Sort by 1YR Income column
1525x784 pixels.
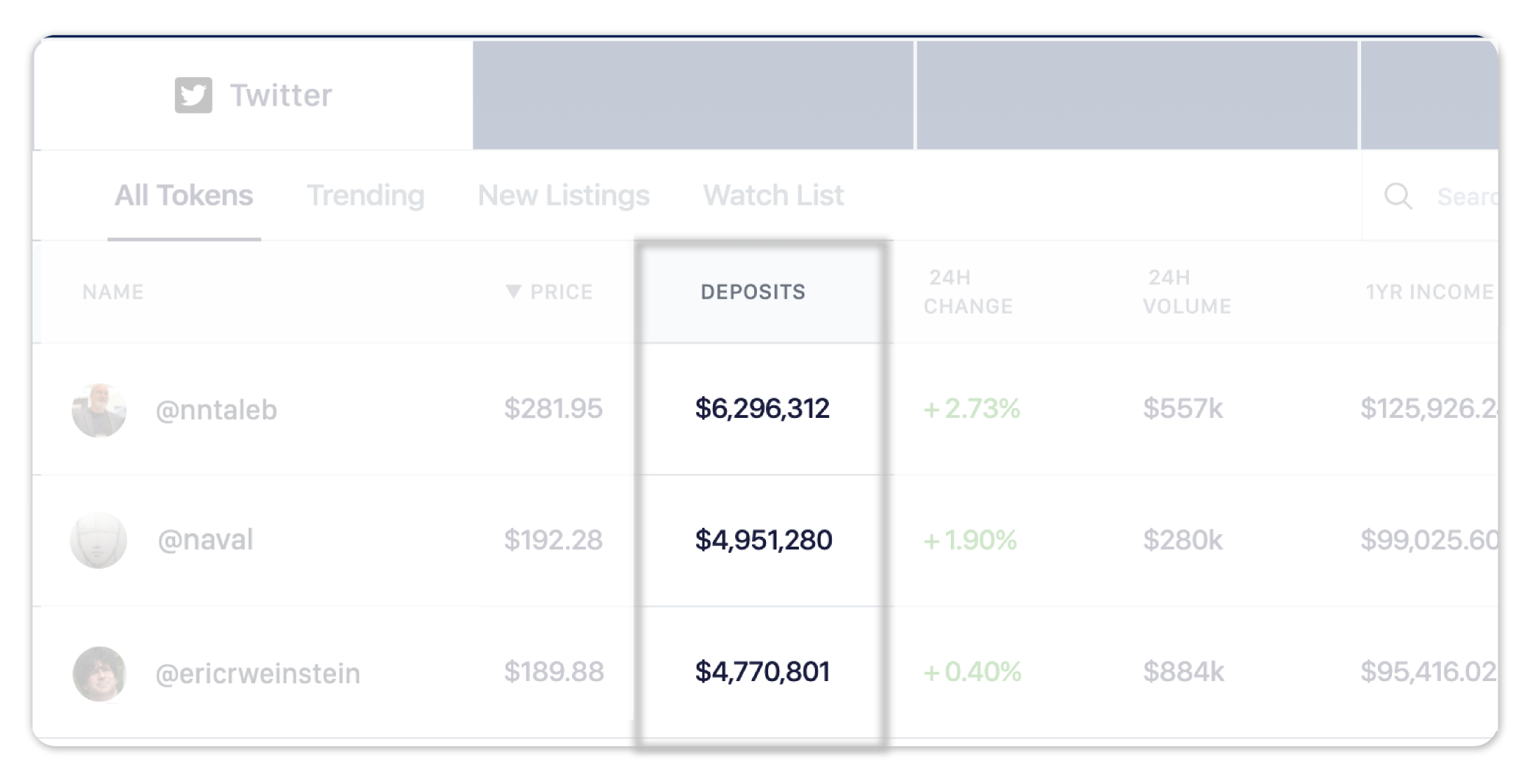click(x=1430, y=292)
